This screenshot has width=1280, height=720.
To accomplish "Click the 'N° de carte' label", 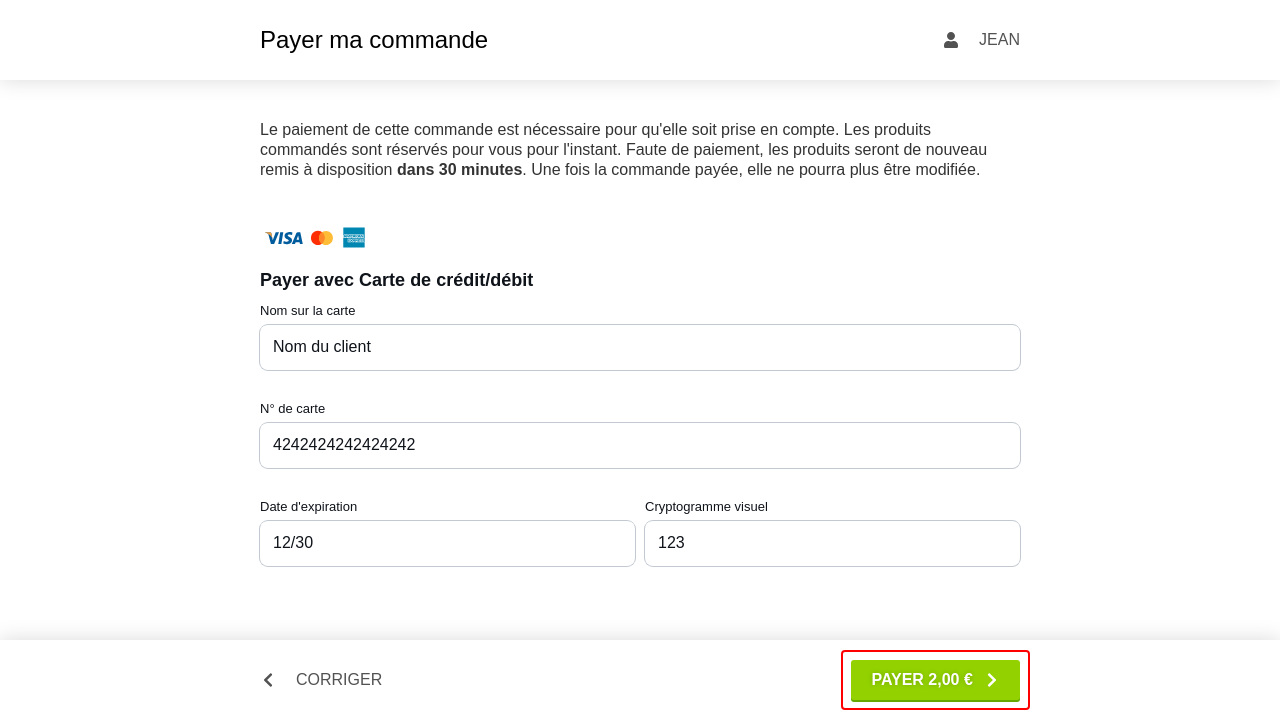I will click(292, 409).
